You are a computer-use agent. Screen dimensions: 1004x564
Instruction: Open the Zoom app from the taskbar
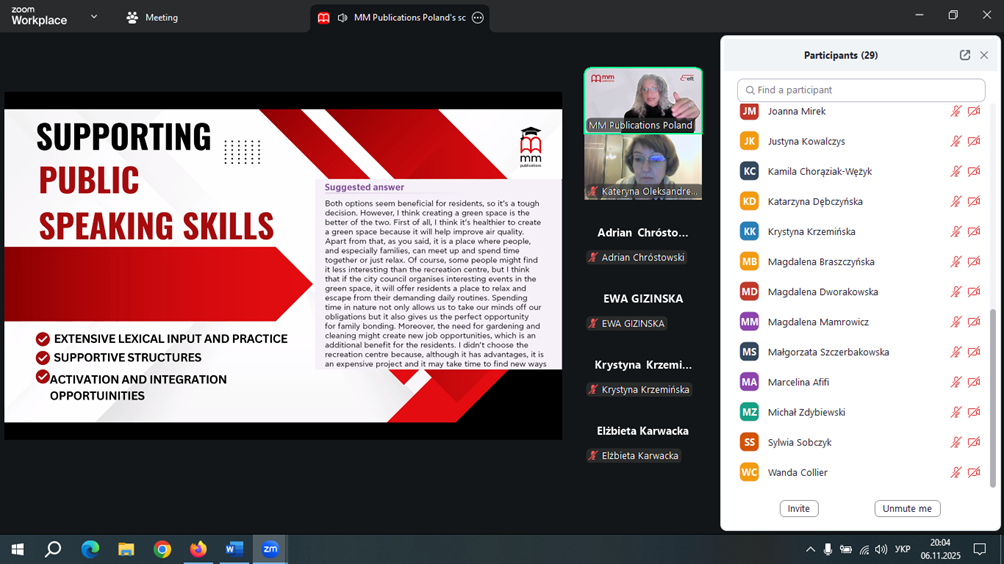tap(270, 549)
